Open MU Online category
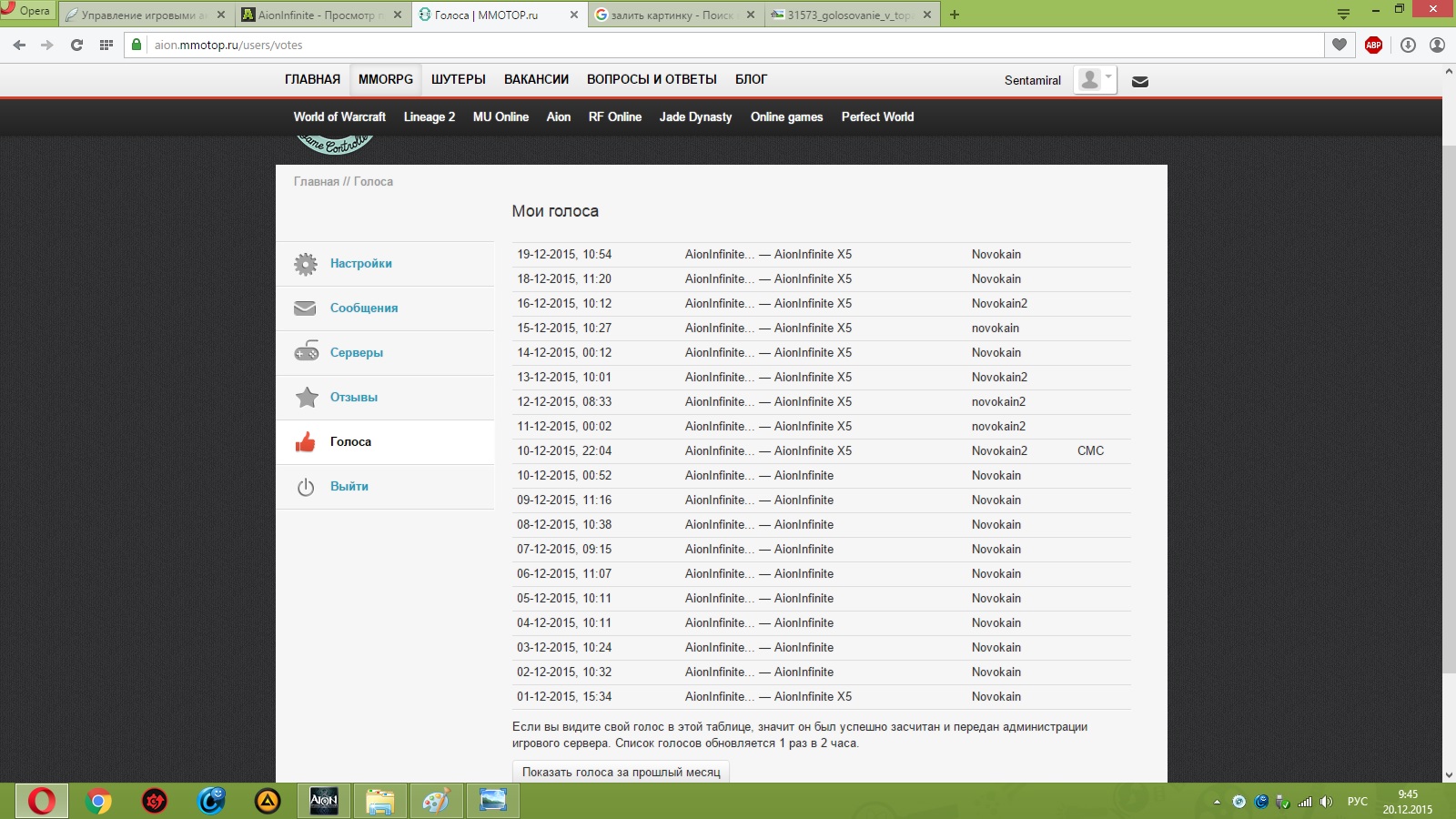 coord(500,116)
